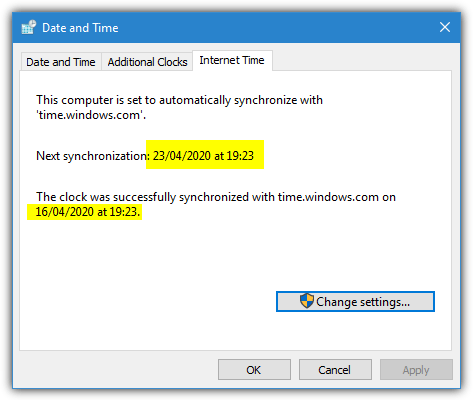Select the Internet Time tab
Image resolution: width=473 pixels, height=400 pixels.
[x=232, y=60]
